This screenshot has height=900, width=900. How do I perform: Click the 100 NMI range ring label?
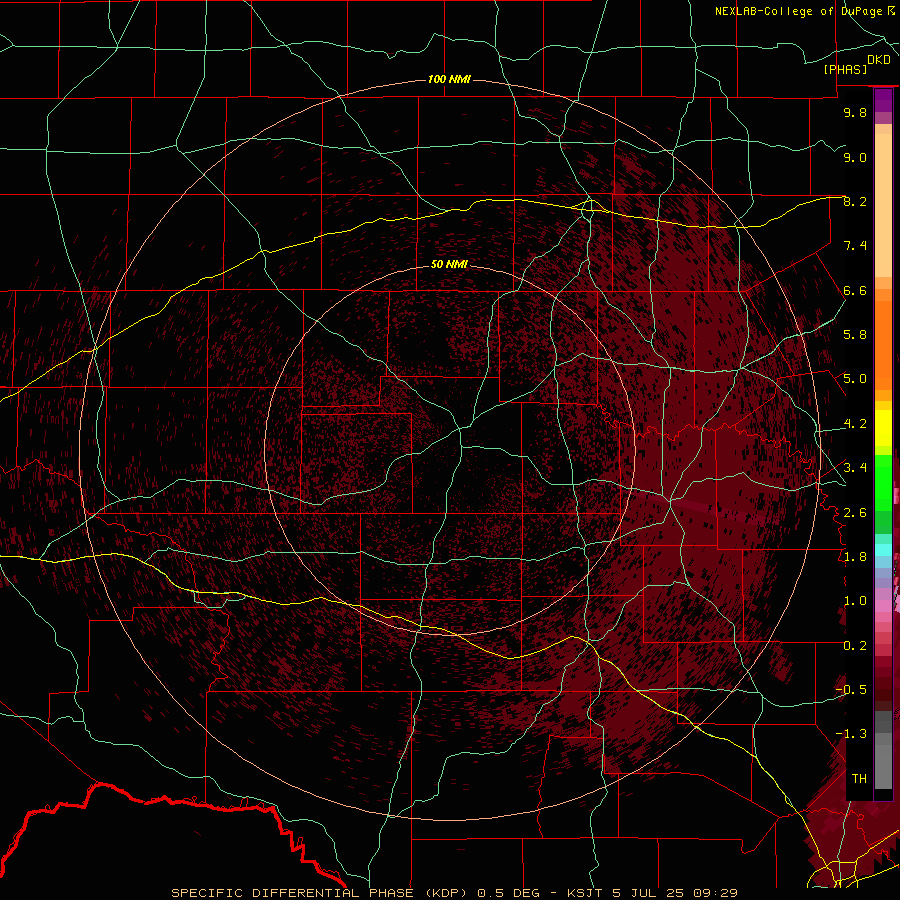449,79
